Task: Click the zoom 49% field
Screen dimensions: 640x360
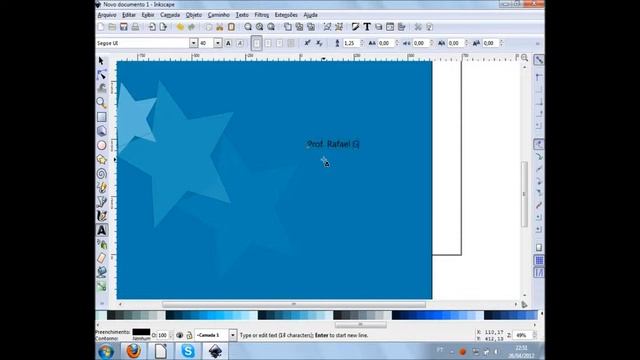Action: [x=523, y=335]
